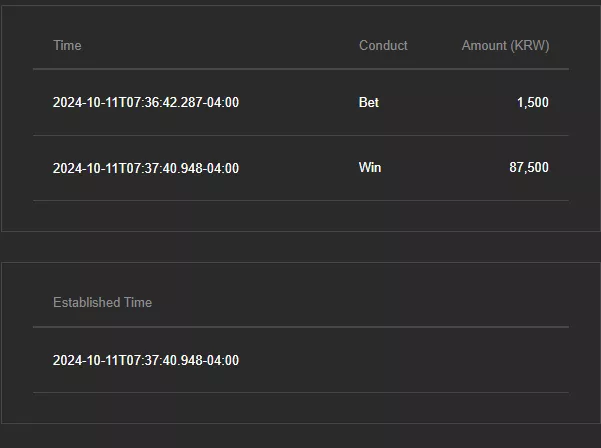Click the empty area under the Win row
This screenshot has width=601, height=448.
301,215
